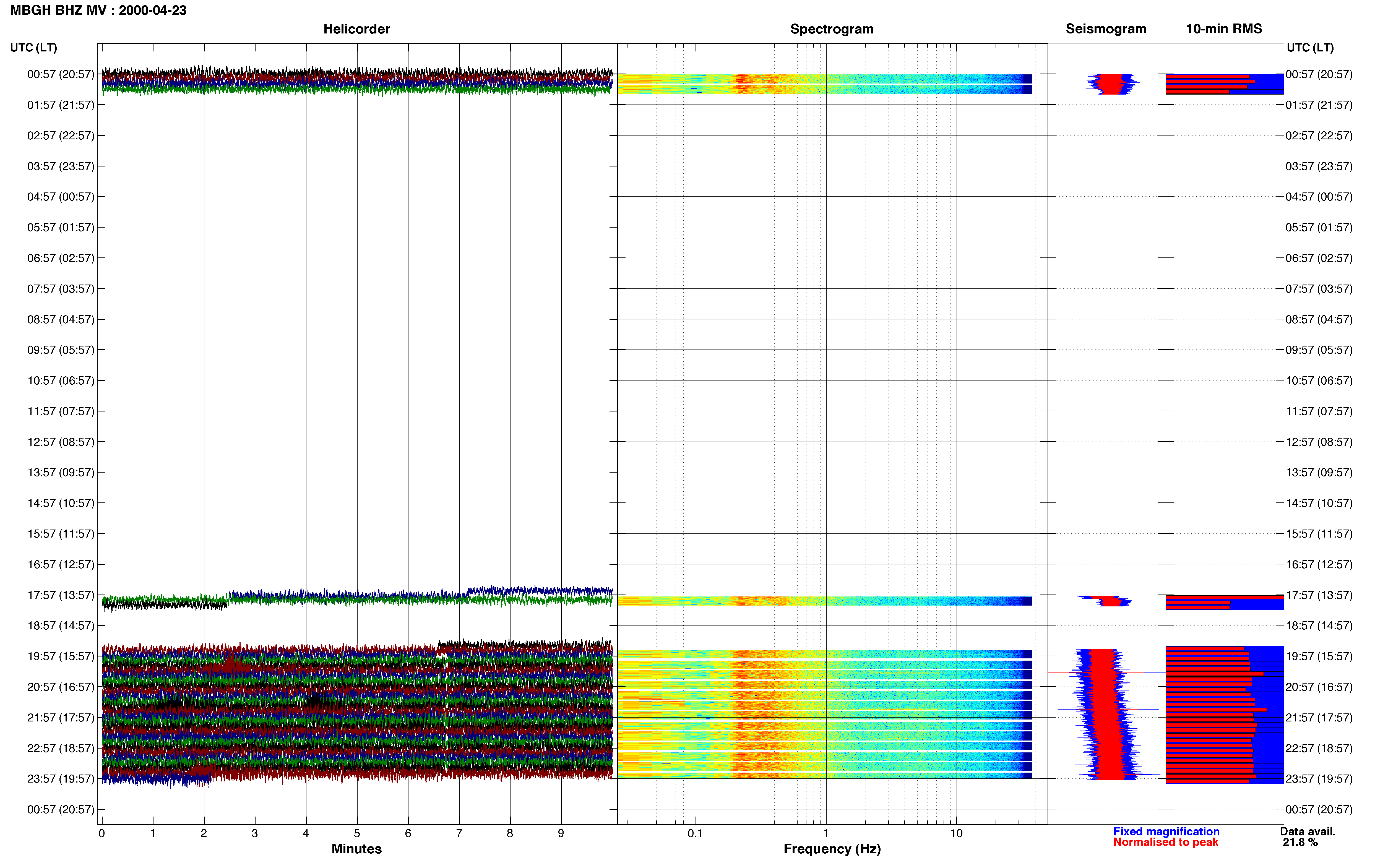Click left time label 11:57 (07:57)
The width and height of the screenshot is (1388, 868).
pyautogui.click(x=61, y=411)
